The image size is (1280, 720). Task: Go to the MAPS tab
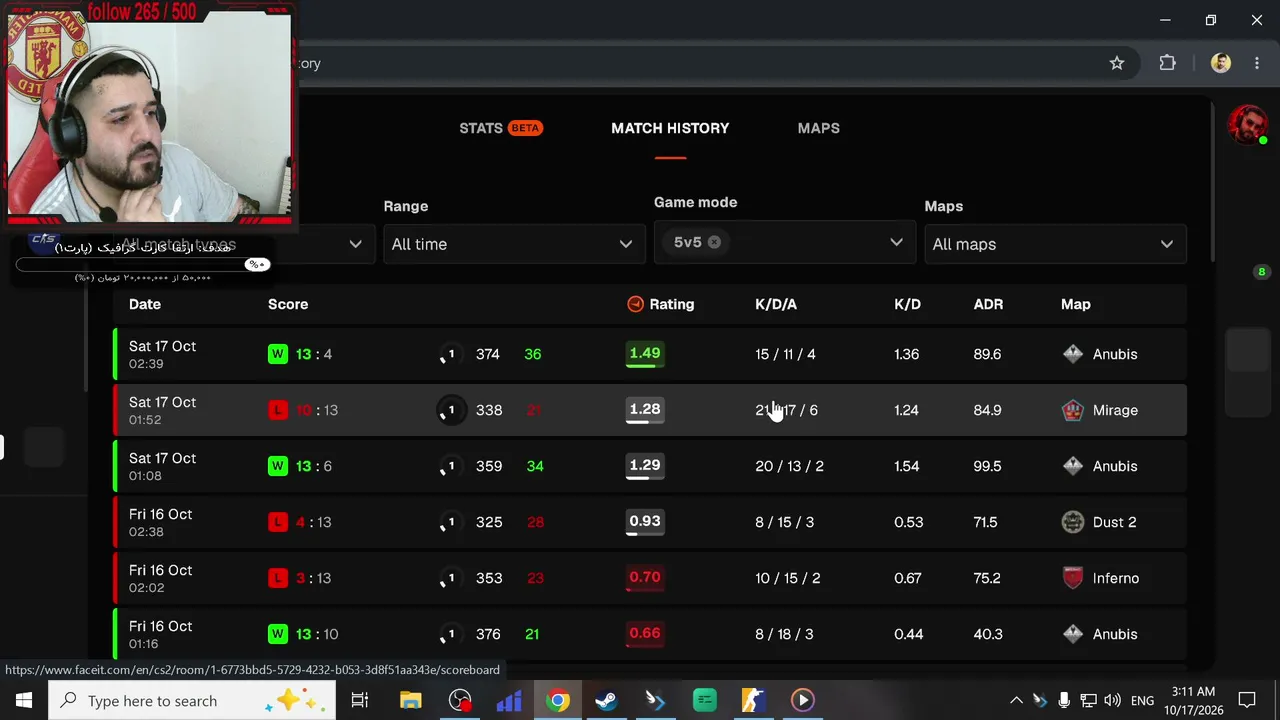tap(818, 128)
